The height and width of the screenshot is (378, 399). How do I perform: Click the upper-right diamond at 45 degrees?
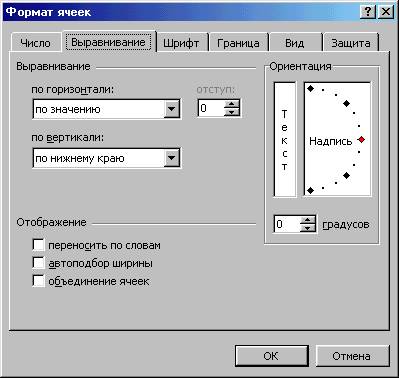[x=346, y=104]
